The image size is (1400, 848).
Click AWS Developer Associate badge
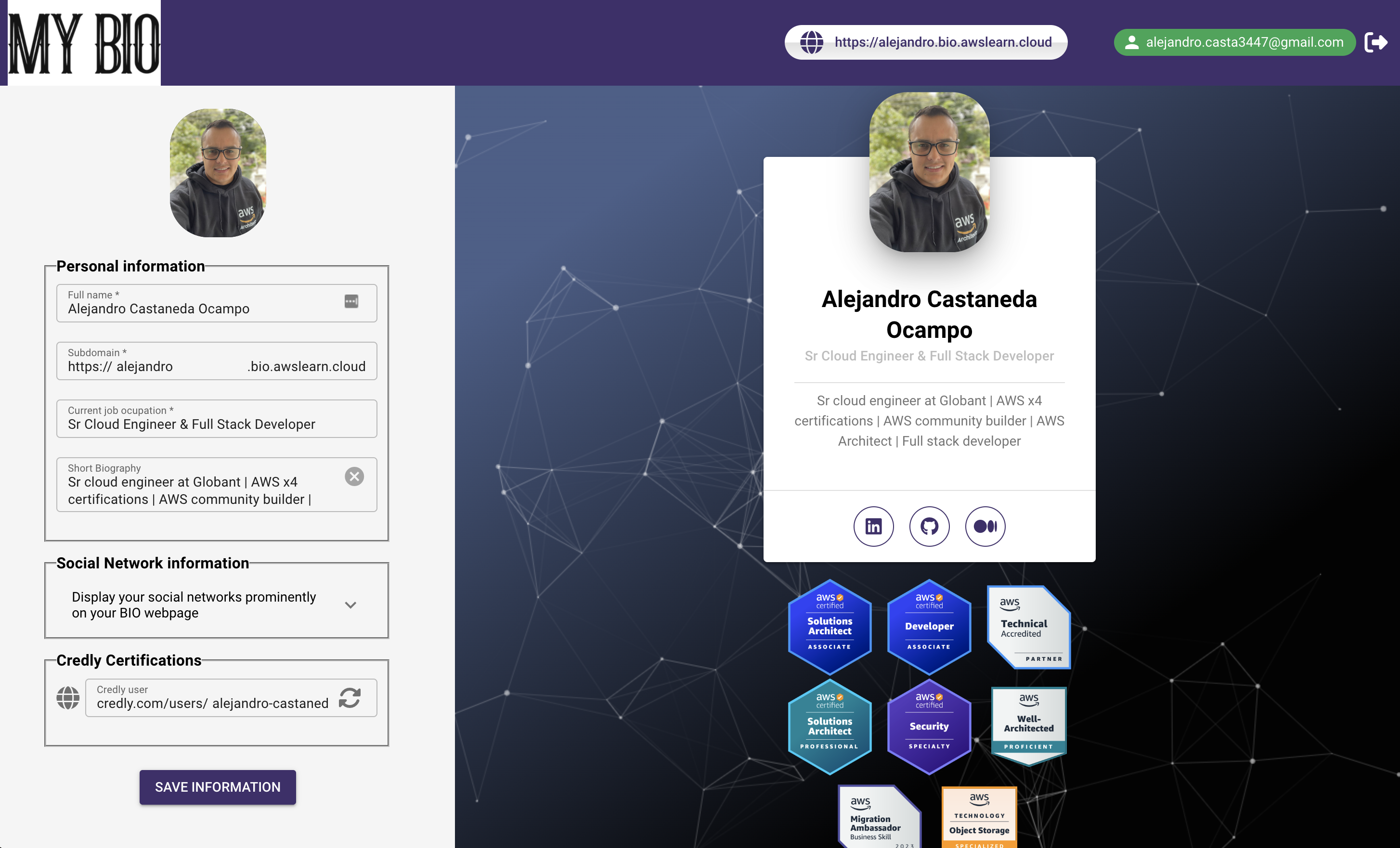(929, 627)
